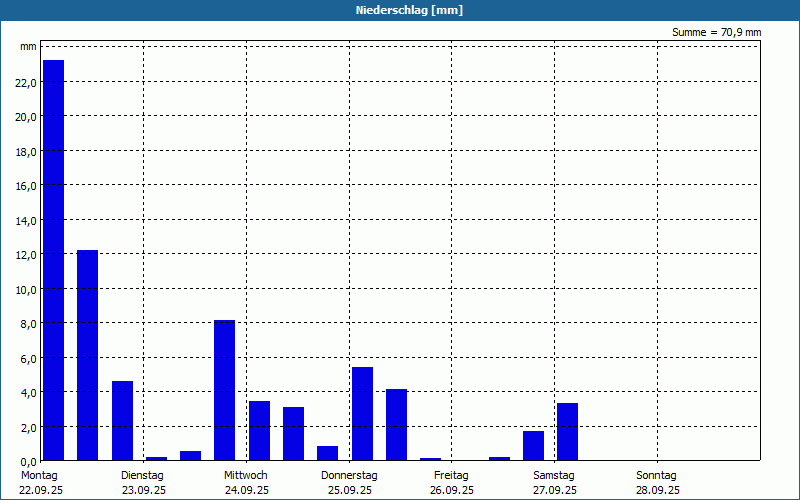Click the Donnerstag bar reaching about 5.4 mm
This screenshot has height=500, width=800.
point(362,414)
